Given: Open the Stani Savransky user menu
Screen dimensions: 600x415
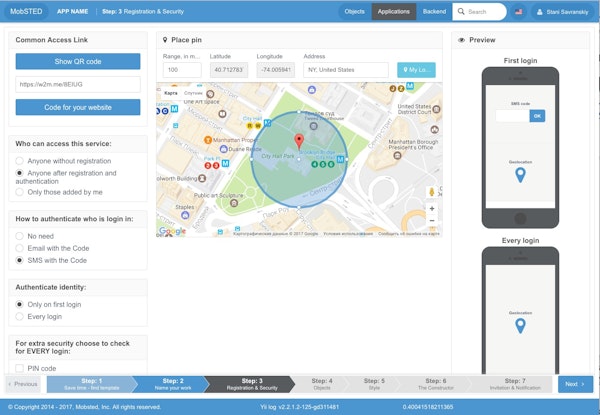Looking at the screenshot, I should [562, 12].
